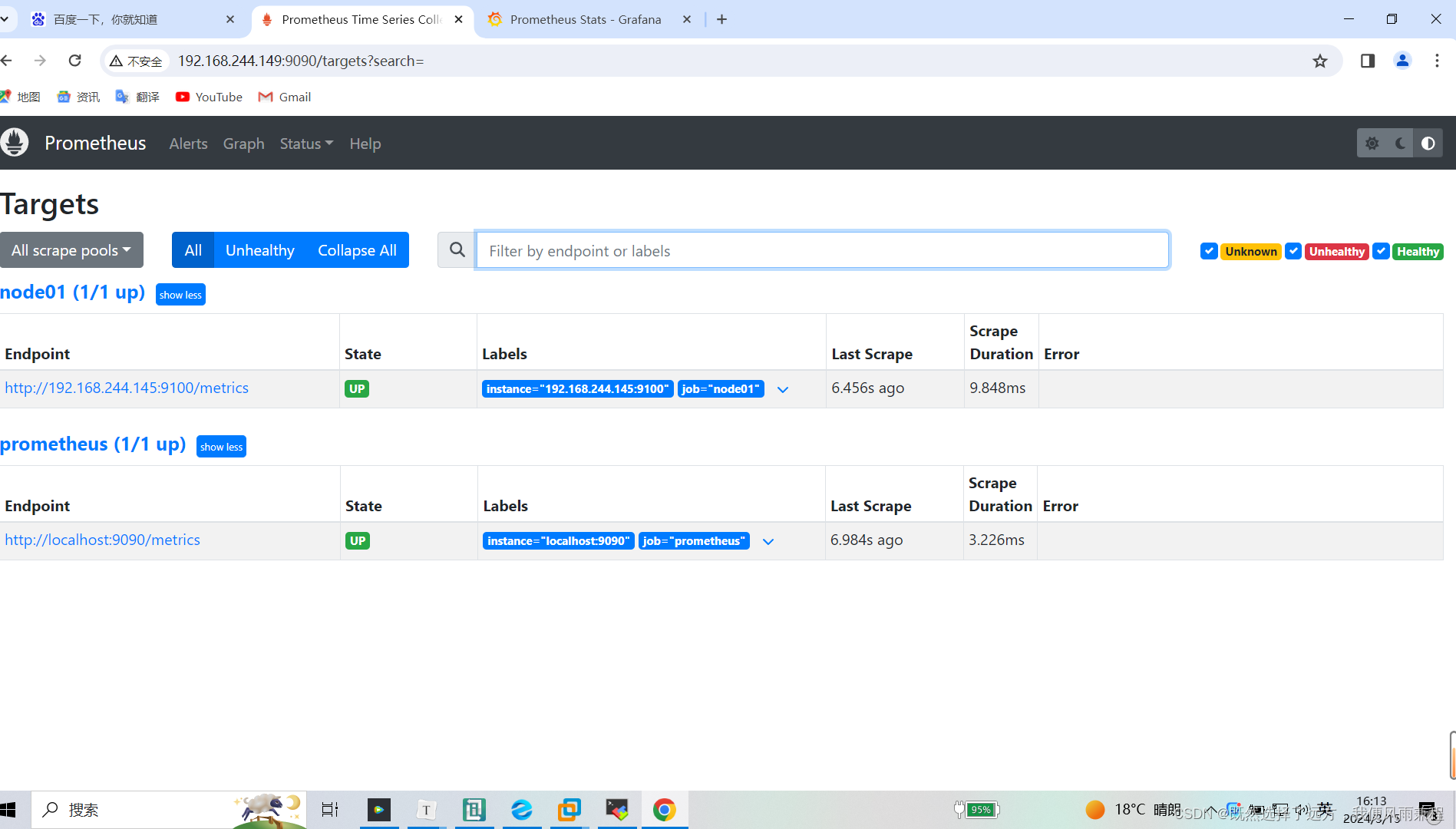The image size is (1456, 829).
Task: Open the Chrome three-dot menu
Action: click(1437, 61)
